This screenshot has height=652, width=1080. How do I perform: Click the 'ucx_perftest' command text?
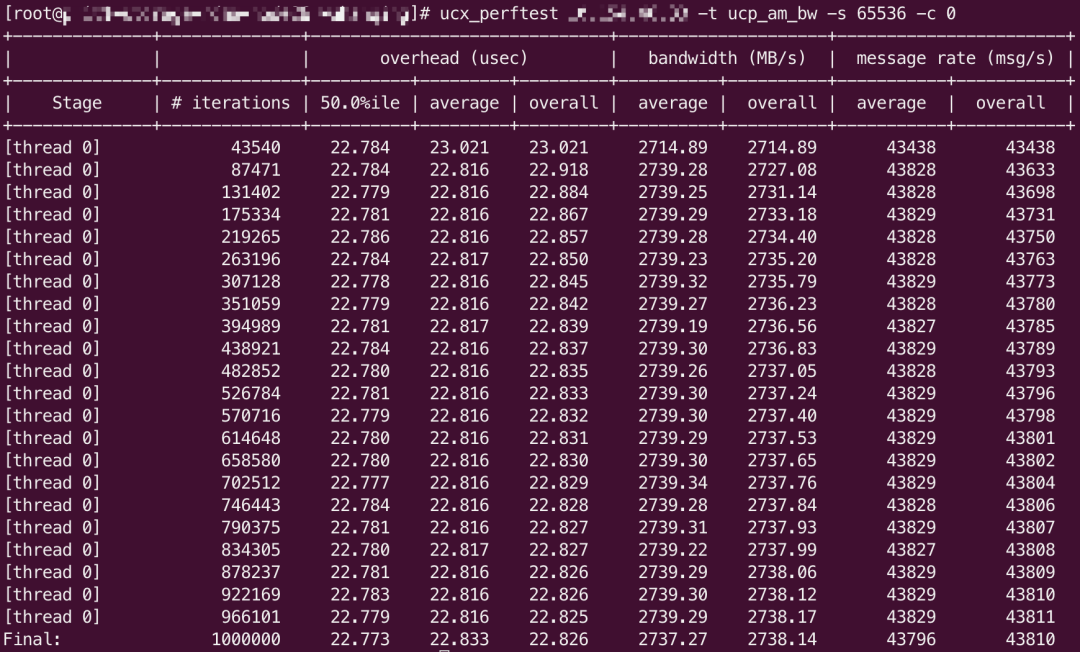(x=499, y=14)
